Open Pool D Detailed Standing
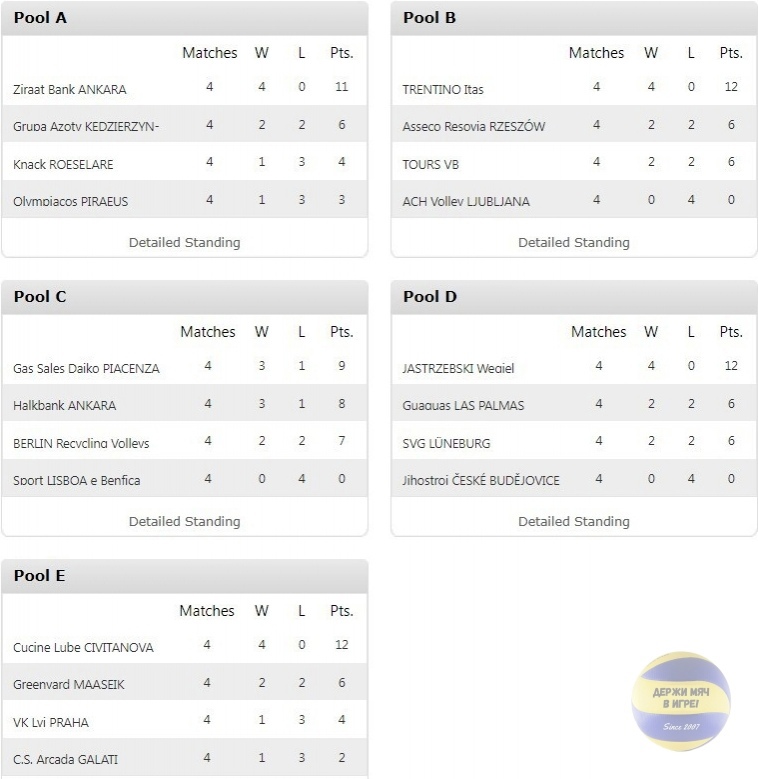 574,522
